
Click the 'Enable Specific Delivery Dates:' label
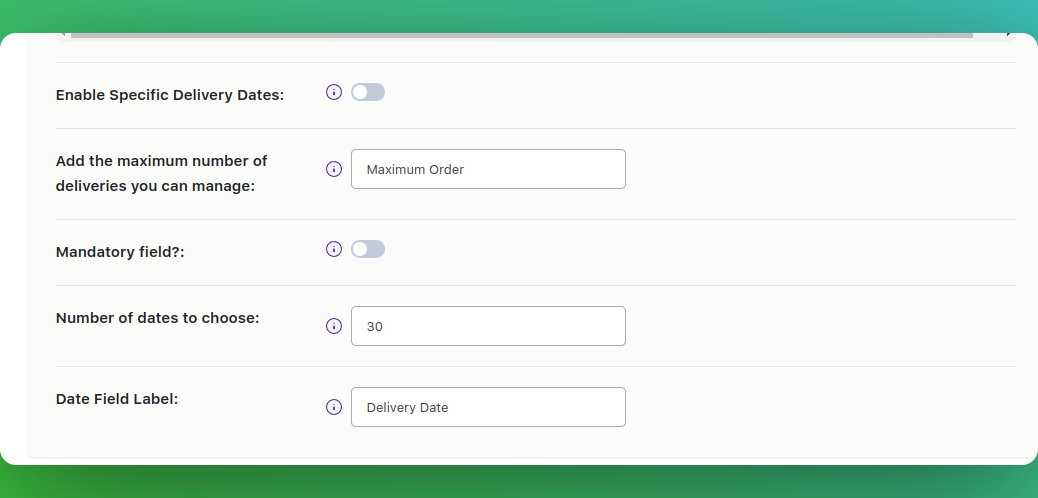click(x=169, y=95)
